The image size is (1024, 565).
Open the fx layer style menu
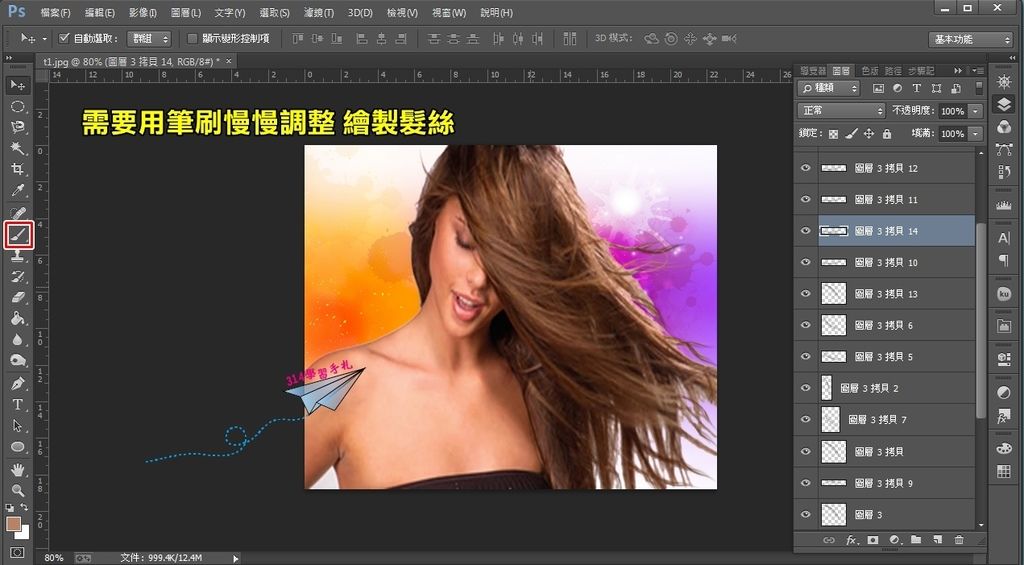coord(851,540)
